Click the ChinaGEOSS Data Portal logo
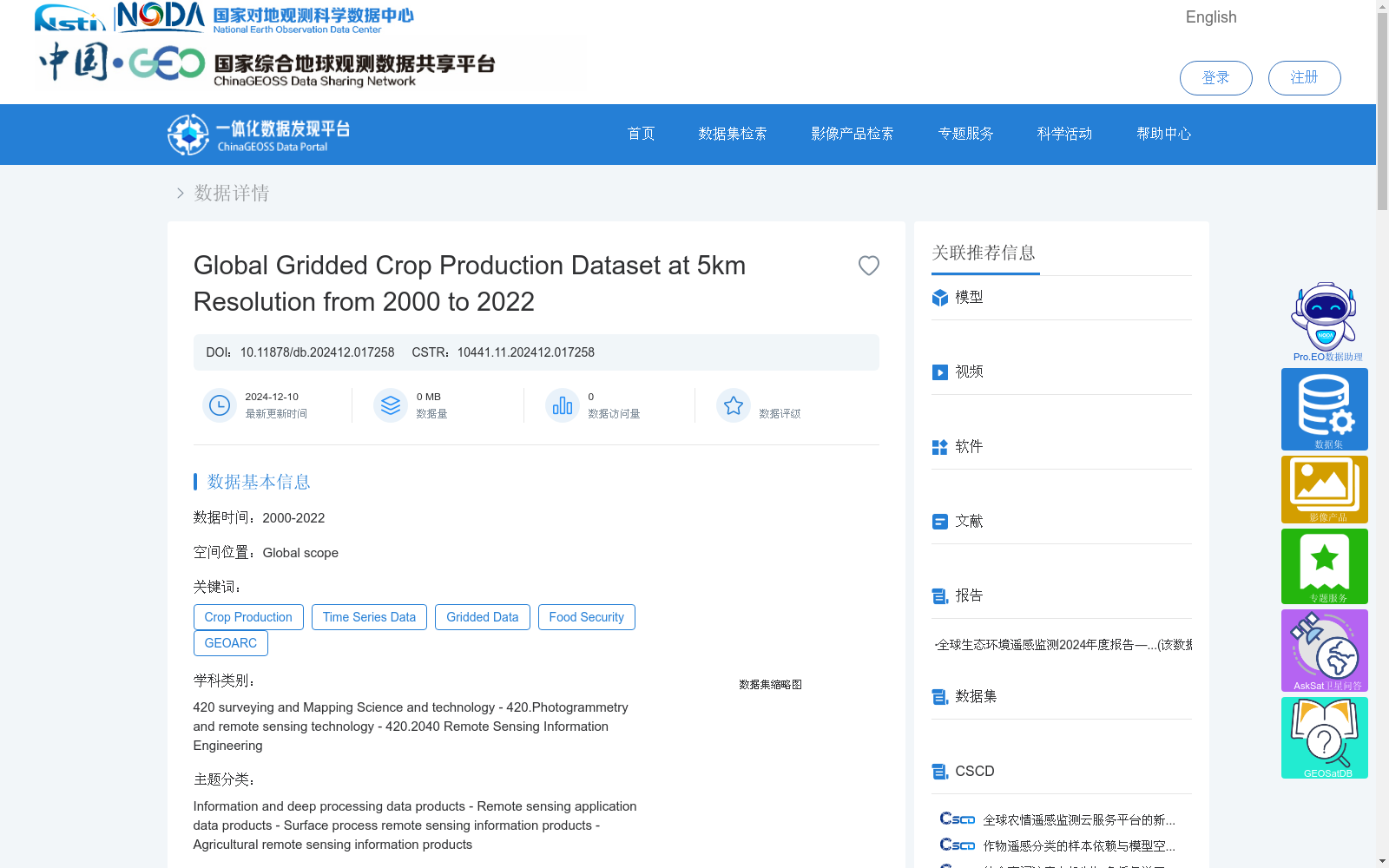 pos(259,135)
